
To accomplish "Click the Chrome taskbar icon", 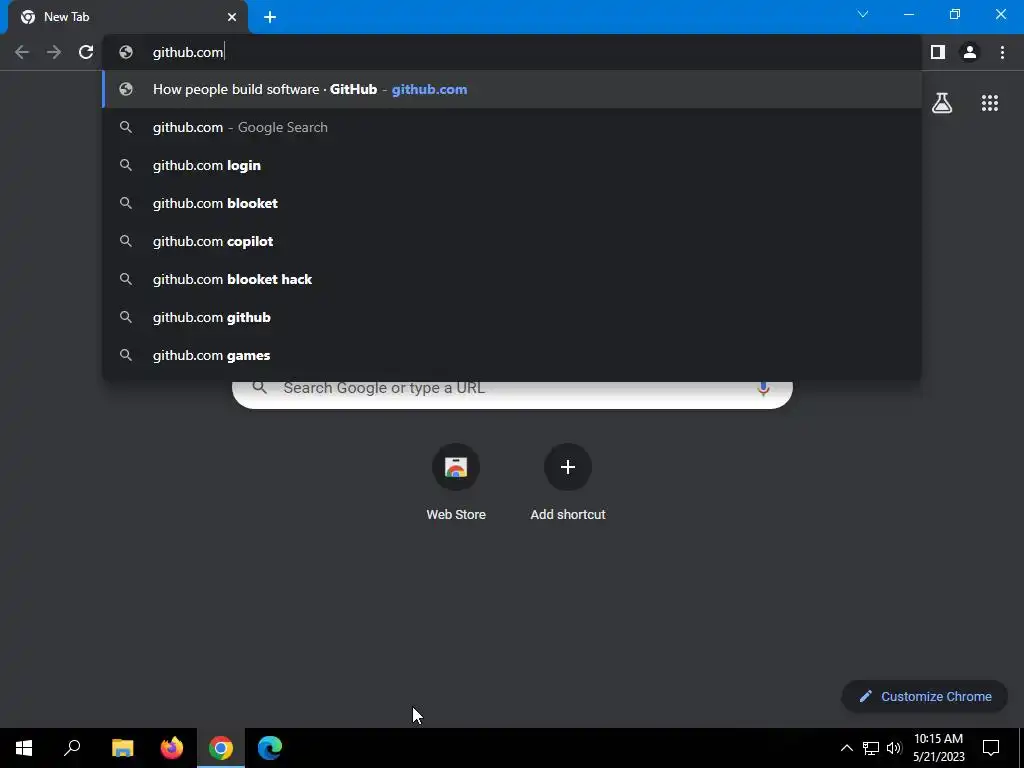I will tap(221, 748).
